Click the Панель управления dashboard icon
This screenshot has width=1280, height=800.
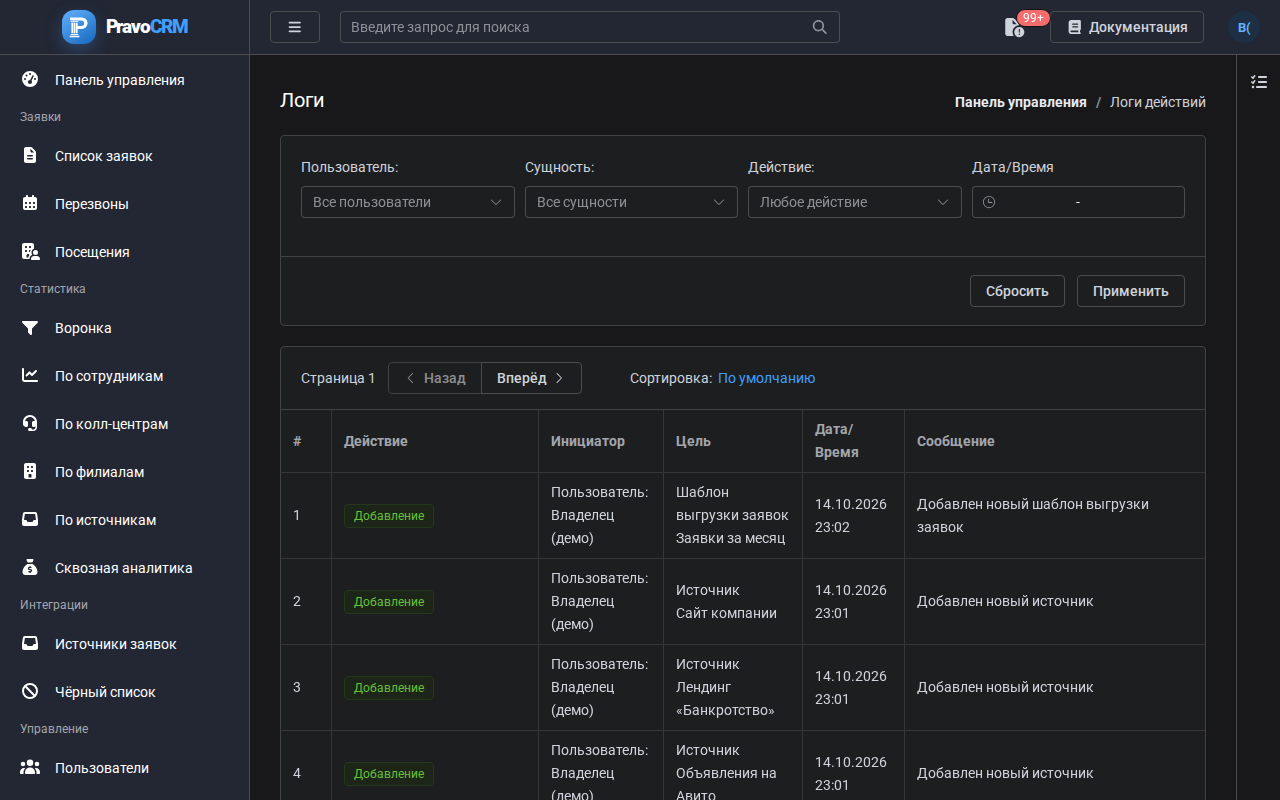click(30, 80)
